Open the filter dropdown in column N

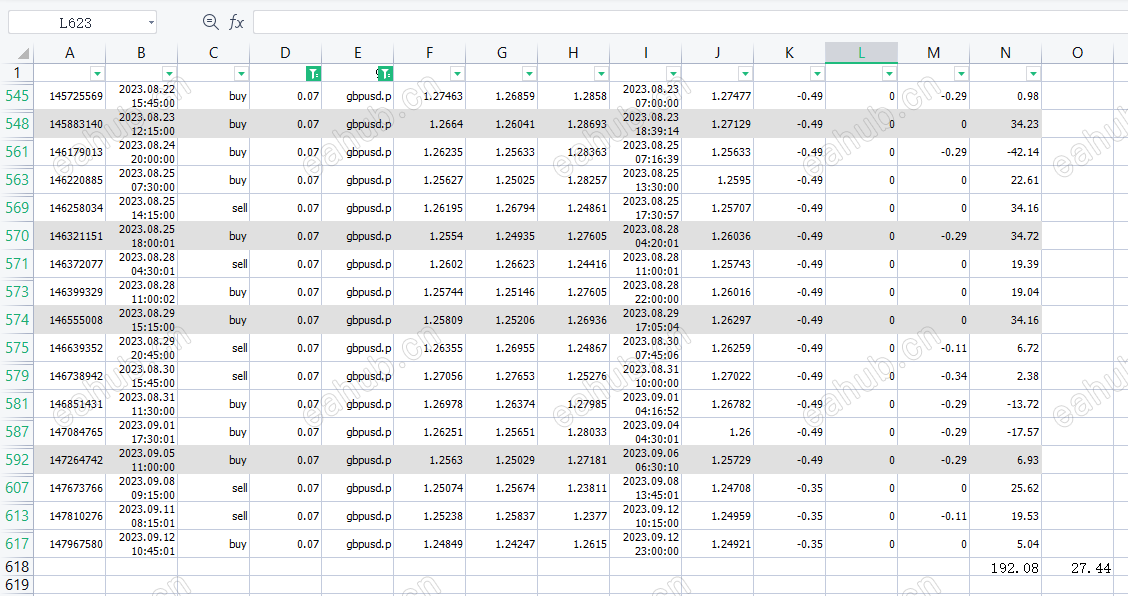click(x=1032, y=73)
